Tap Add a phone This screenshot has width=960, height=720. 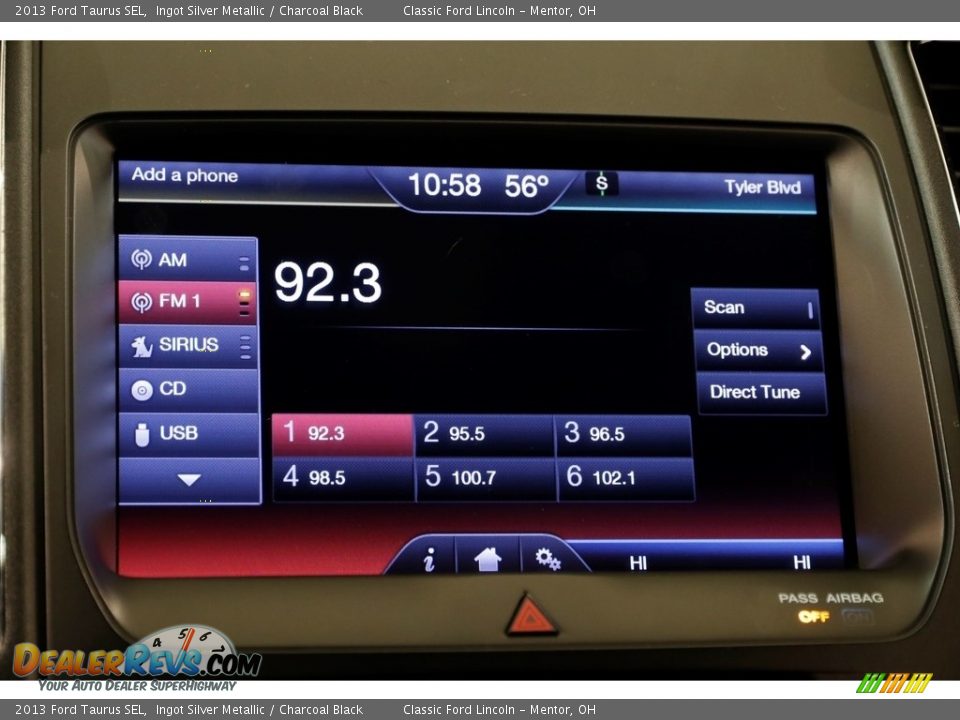pyautogui.click(x=185, y=175)
